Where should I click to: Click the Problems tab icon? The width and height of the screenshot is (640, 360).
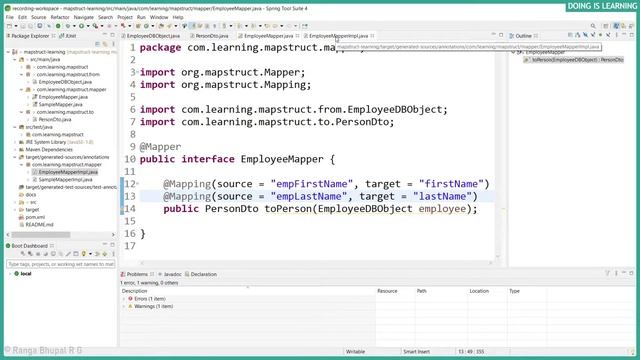pos(123,274)
